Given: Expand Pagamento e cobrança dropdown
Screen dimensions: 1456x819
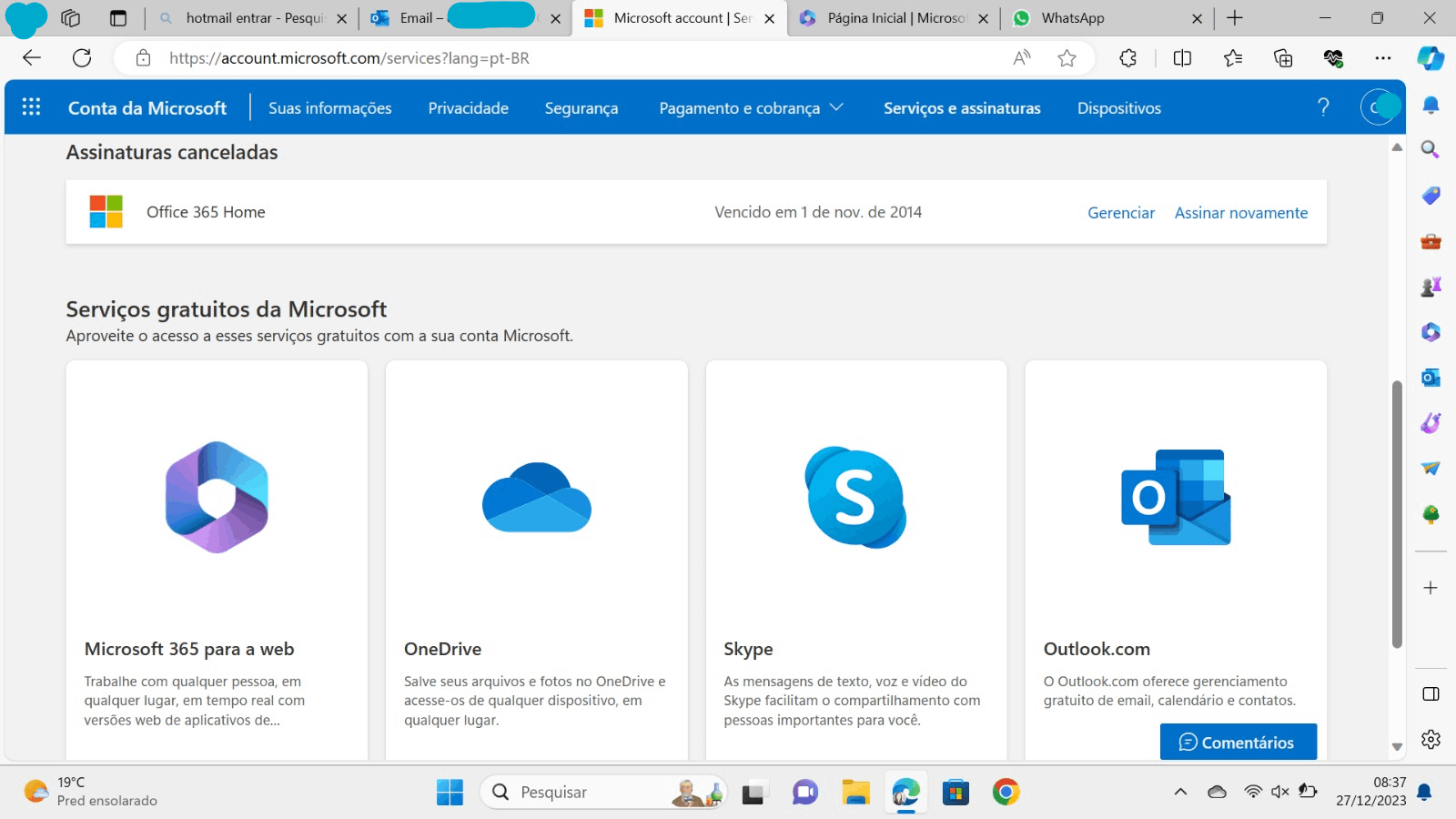Looking at the screenshot, I should [x=752, y=108].
